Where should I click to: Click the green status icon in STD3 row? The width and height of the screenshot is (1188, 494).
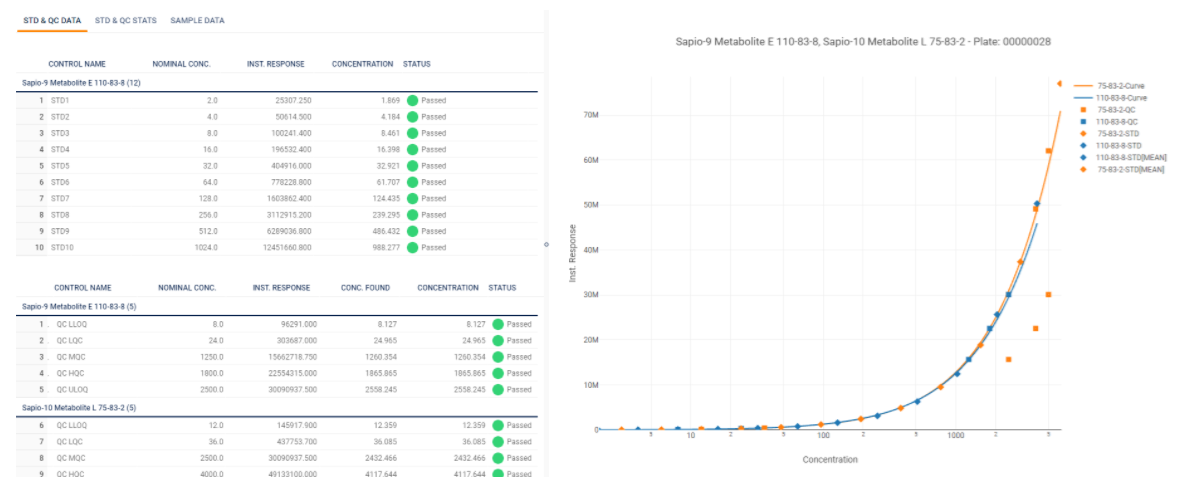(412, 133)
